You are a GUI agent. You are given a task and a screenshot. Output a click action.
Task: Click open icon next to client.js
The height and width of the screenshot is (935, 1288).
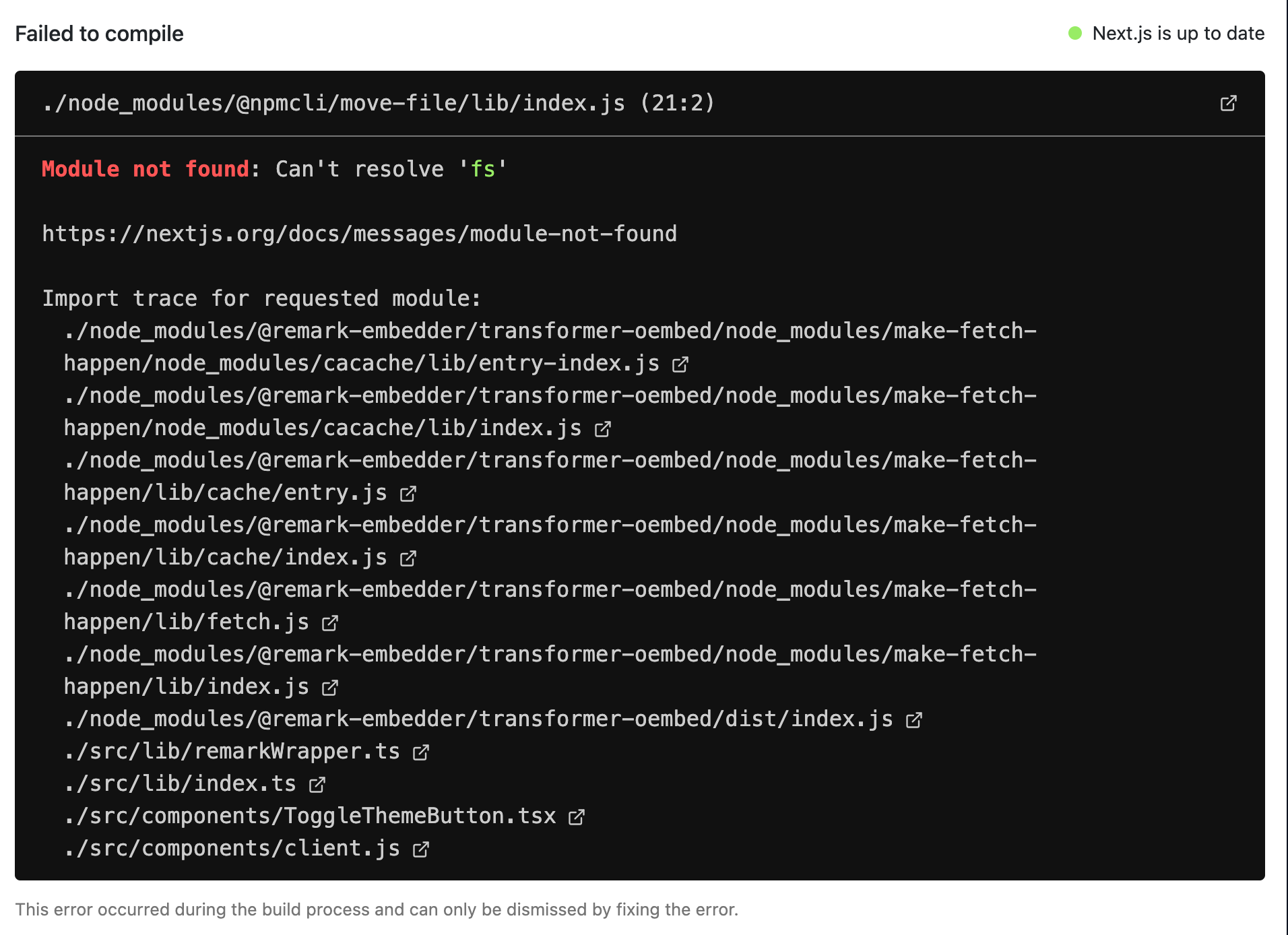pyautogui.click(x=421, y=849)
